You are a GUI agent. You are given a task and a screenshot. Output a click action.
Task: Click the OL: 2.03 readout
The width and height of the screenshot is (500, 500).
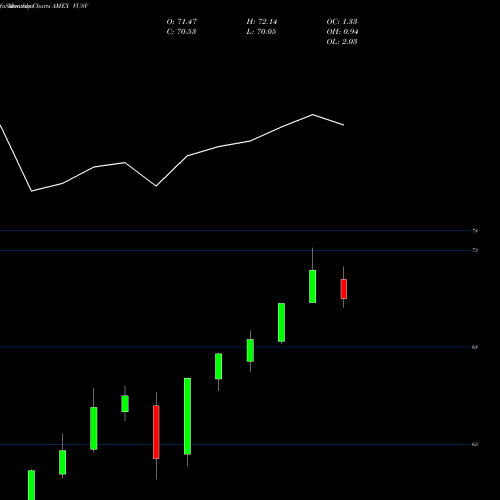tap(342, 42)
